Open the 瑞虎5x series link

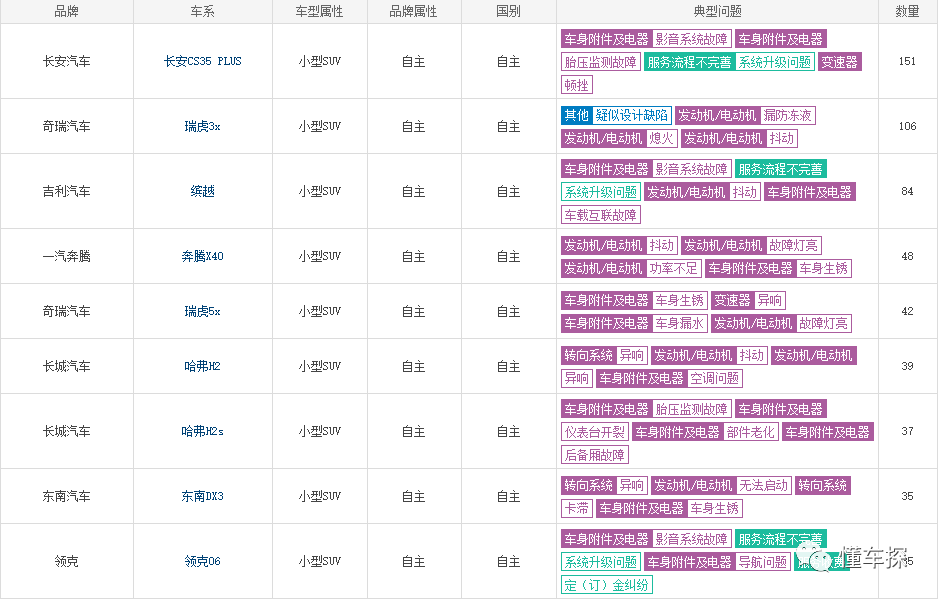[202, 311]
